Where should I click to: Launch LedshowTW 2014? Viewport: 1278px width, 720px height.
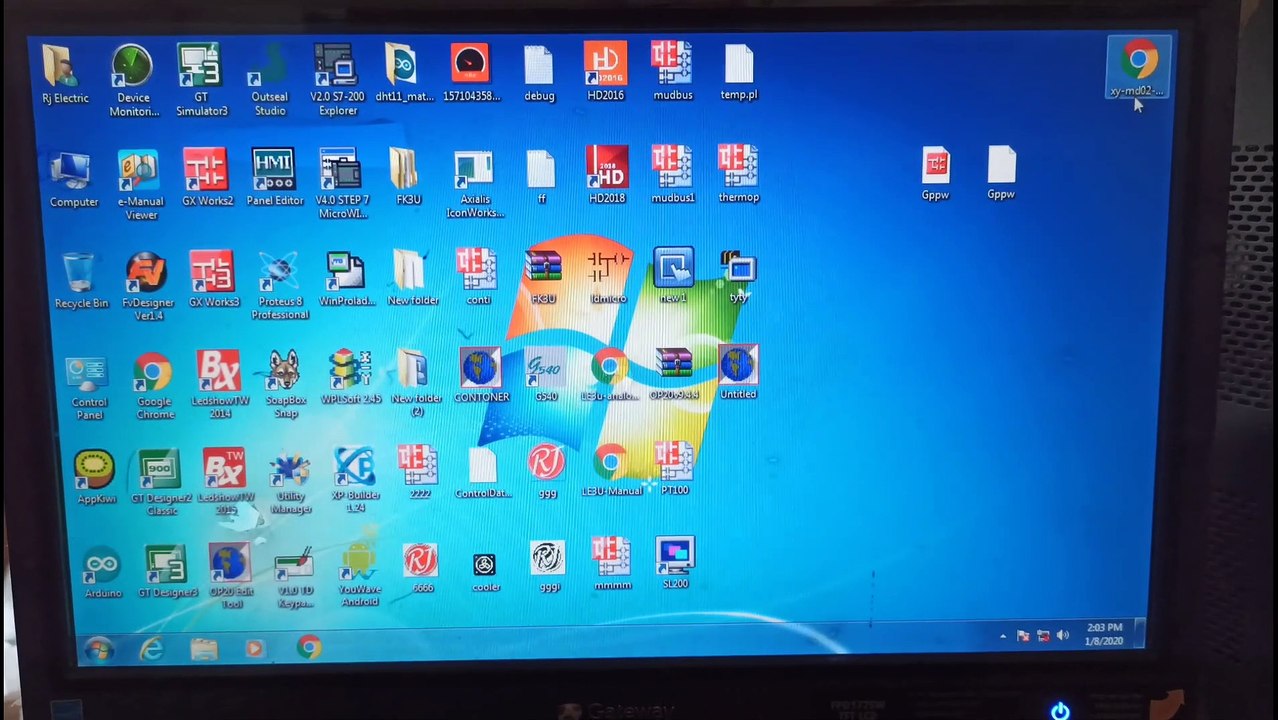219,385
